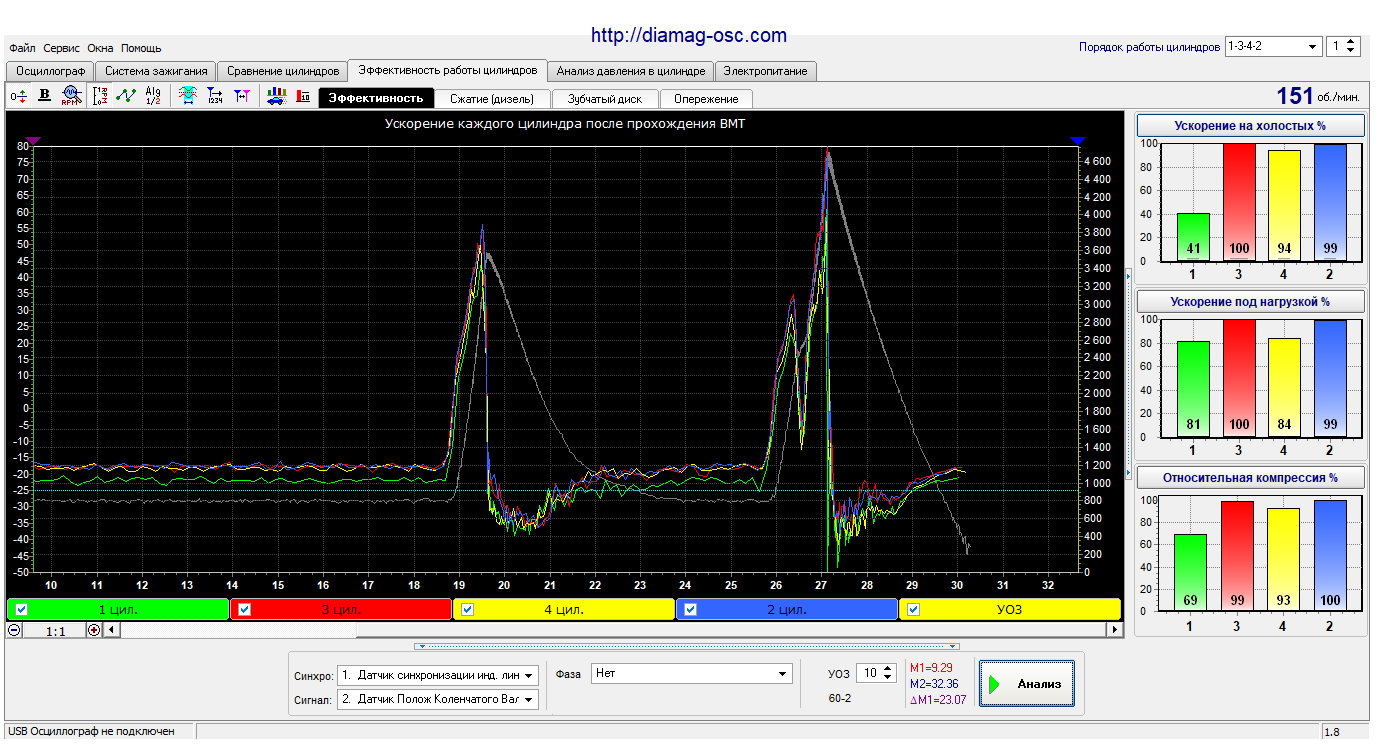This screenshot has width=1382, height=744.
Task: Switch to Анализ давления в цилиндре tab
Action: coord(631,71)
